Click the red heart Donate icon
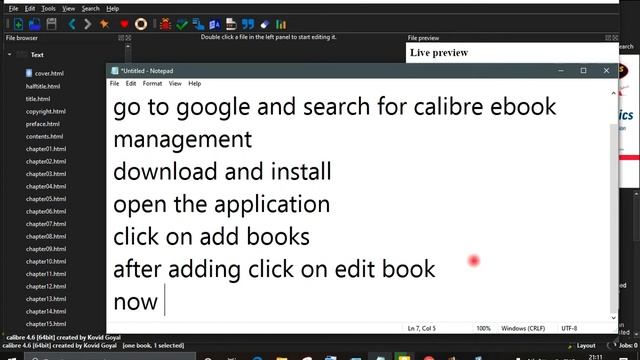Screen dimensions: 640x360 point(124,25)
